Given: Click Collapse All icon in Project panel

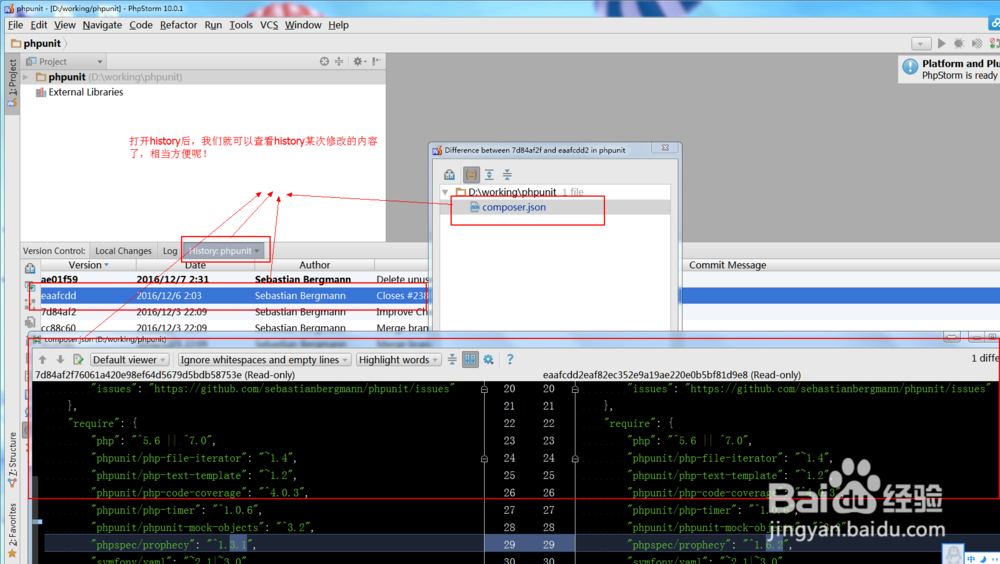Looking at the screenshot, I should point(339,61).
